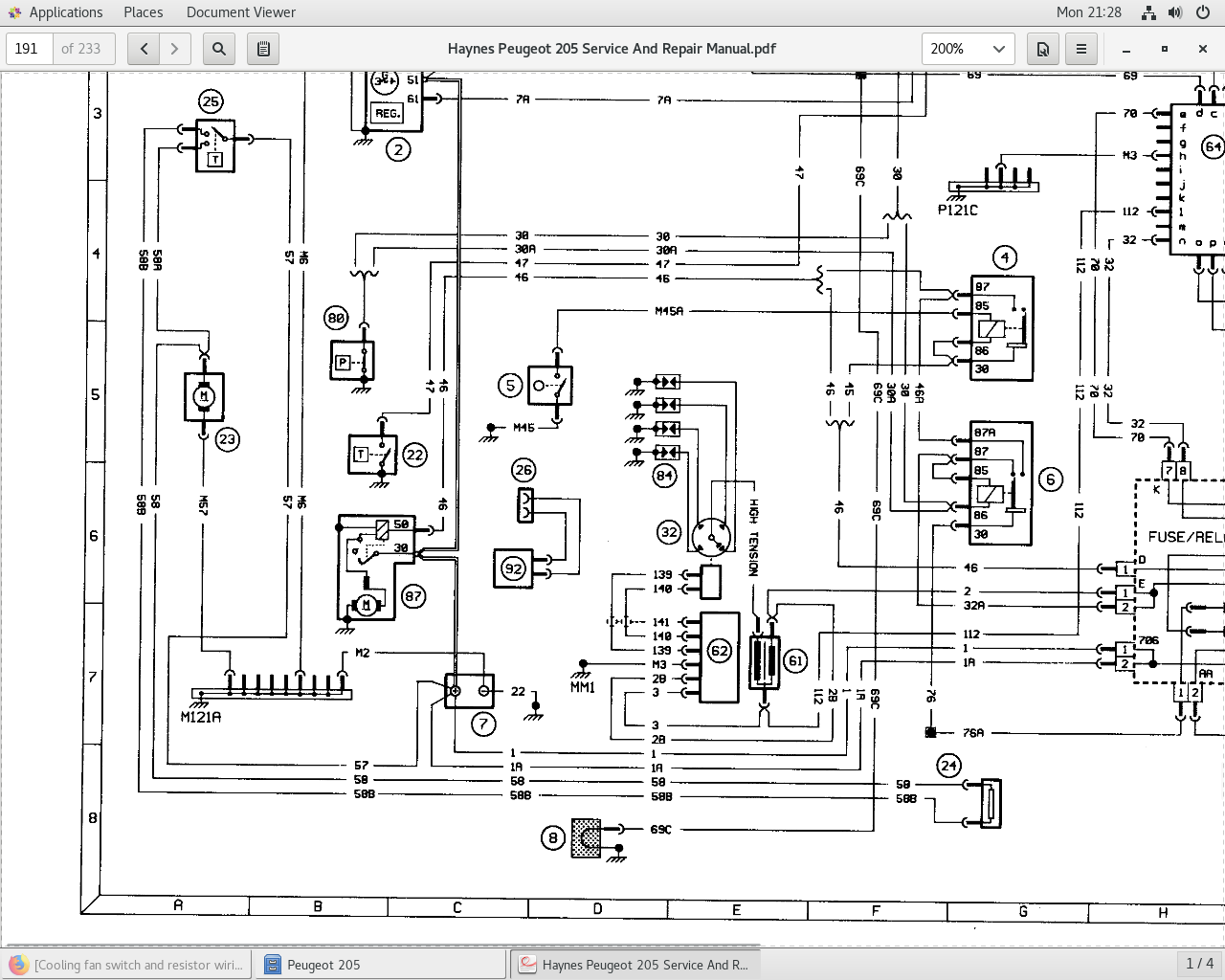Viewport: 1225px width, 980px height.
Task: Open the clock showing Mon 21:28
Action: click(1089, 12)
